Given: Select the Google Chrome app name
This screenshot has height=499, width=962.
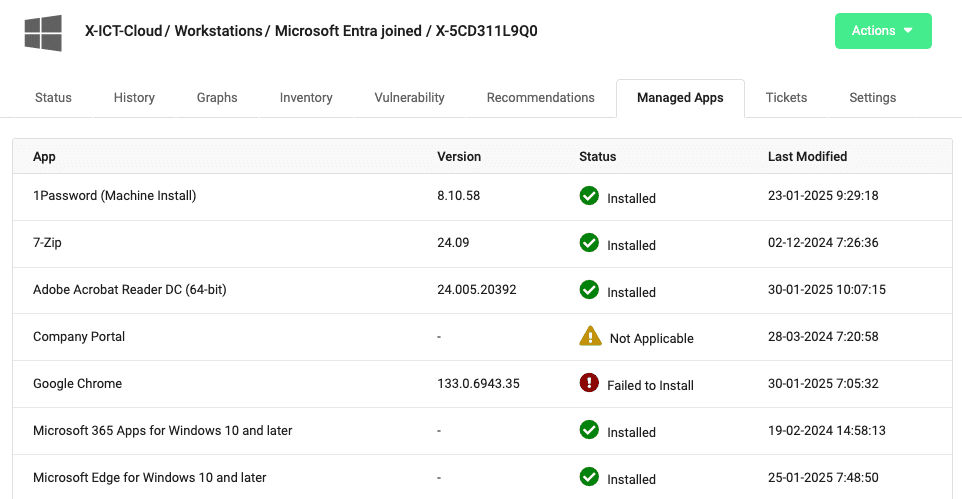Looking at the screenshot, I should click(x=77, y=384).
